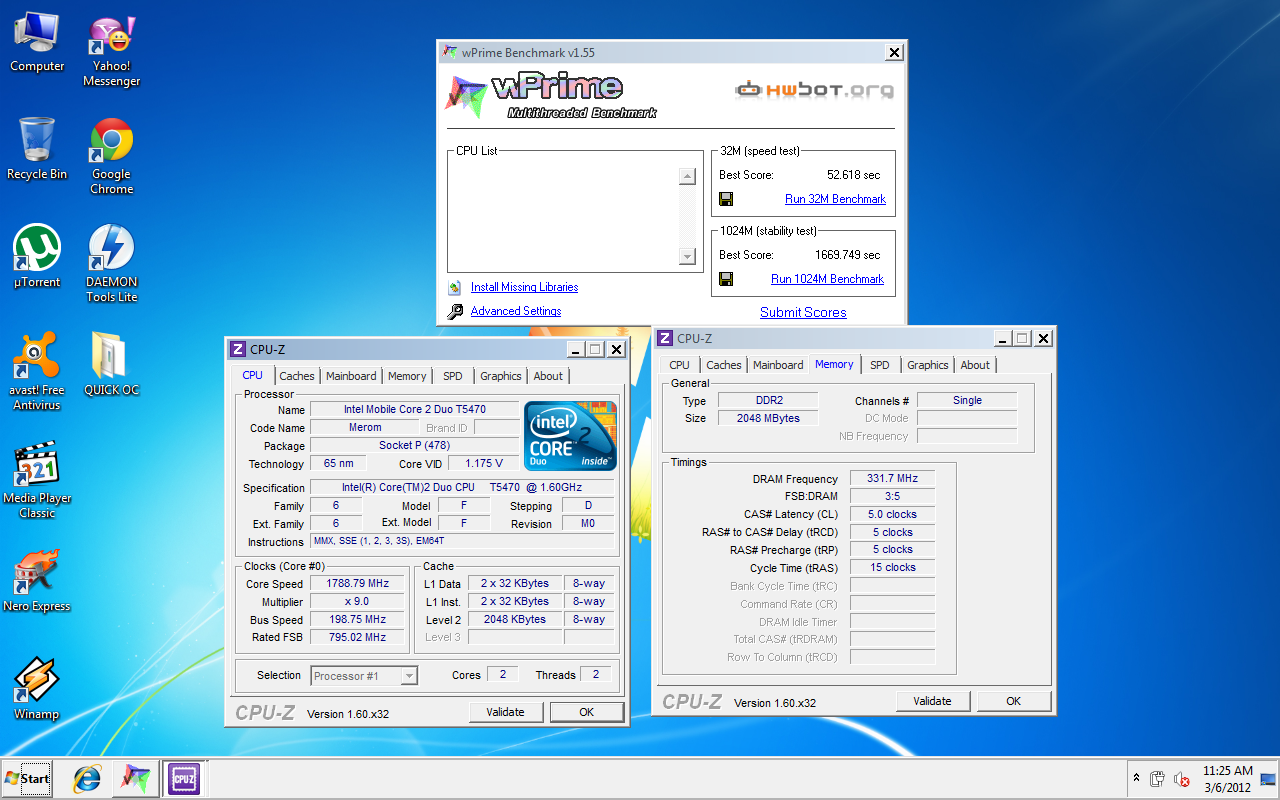Click the Advanced Settings wrench icon
Viewport: 1280px width, 800px height.
[x=455, y=311]
